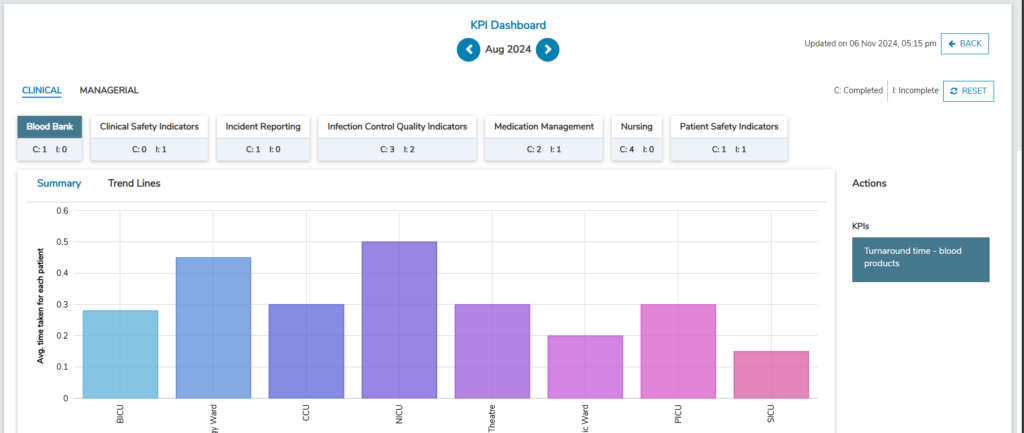Screen dimensions: 1024x433
Task: Click the Back button
Action: (964, 43)
